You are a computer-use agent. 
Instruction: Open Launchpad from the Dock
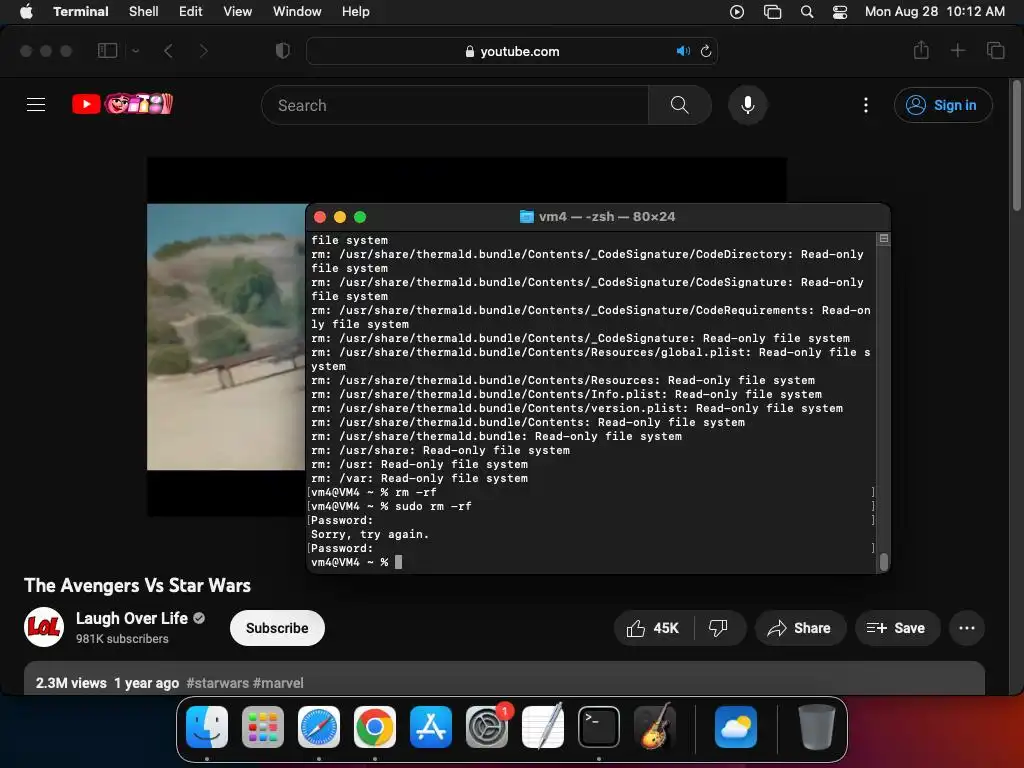[263, 727]
